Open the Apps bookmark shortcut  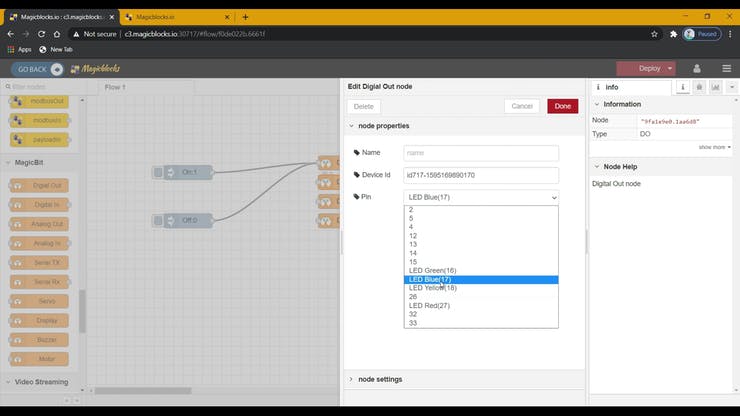click(19, 49)
